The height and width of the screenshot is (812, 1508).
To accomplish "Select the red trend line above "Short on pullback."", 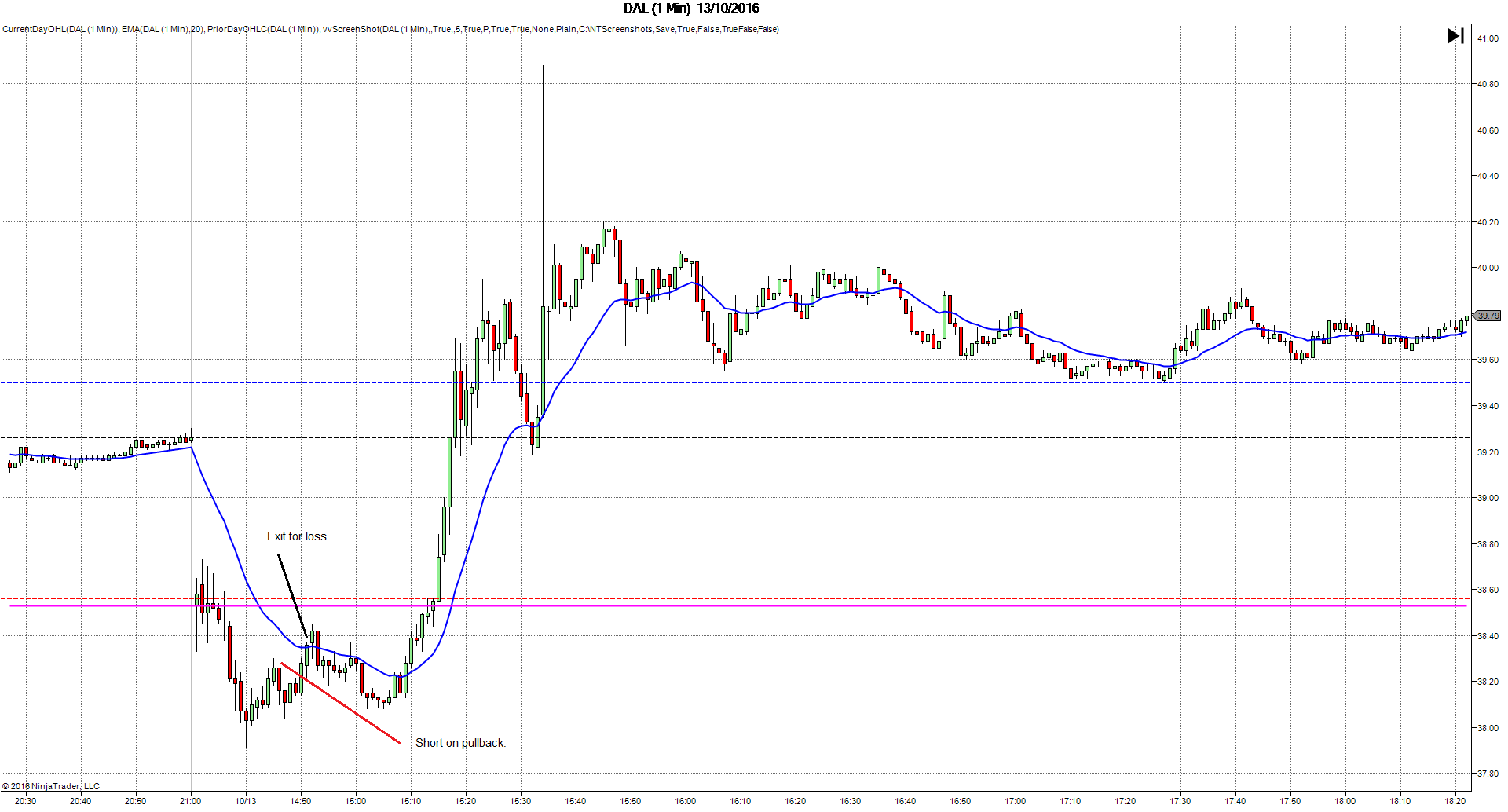I will click(341, 704).
